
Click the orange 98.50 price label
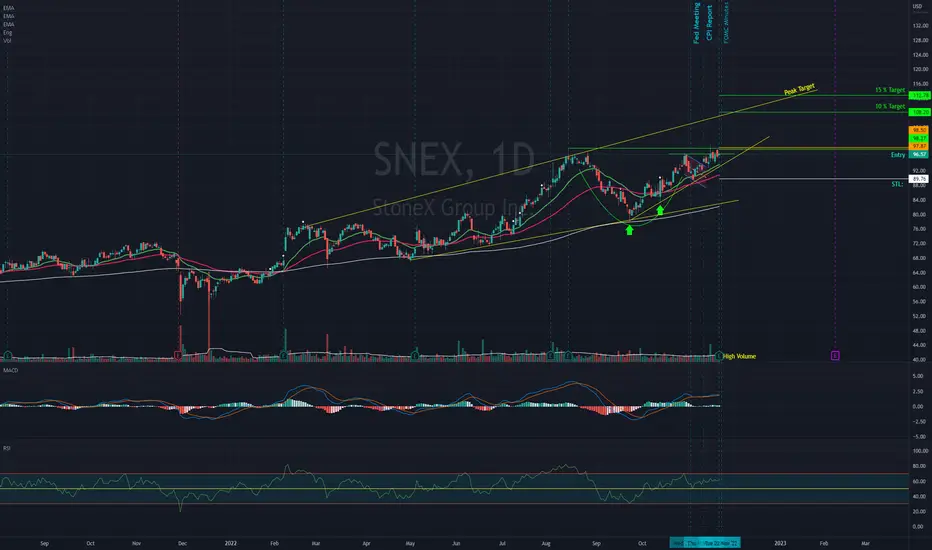(x=919, y=130)
